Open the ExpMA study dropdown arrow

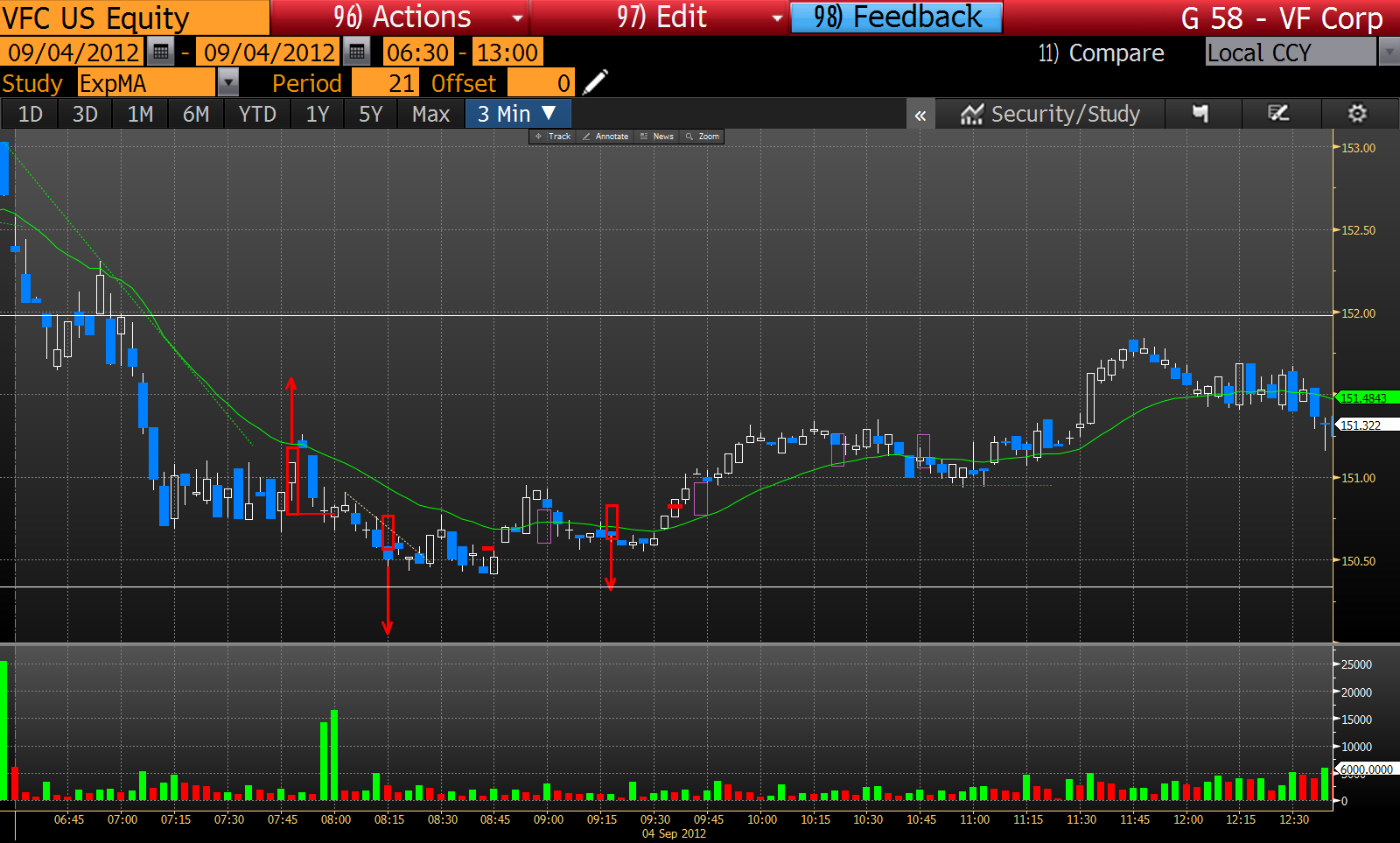227,83
